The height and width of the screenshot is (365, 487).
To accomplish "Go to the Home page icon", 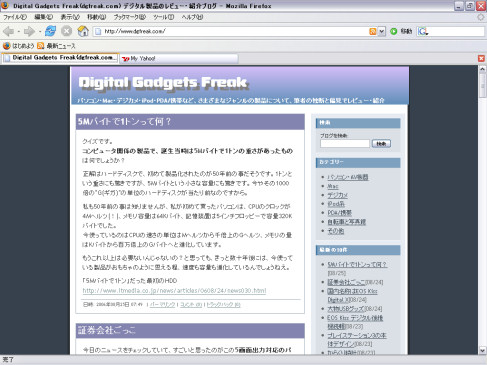I will pos(83,31).
